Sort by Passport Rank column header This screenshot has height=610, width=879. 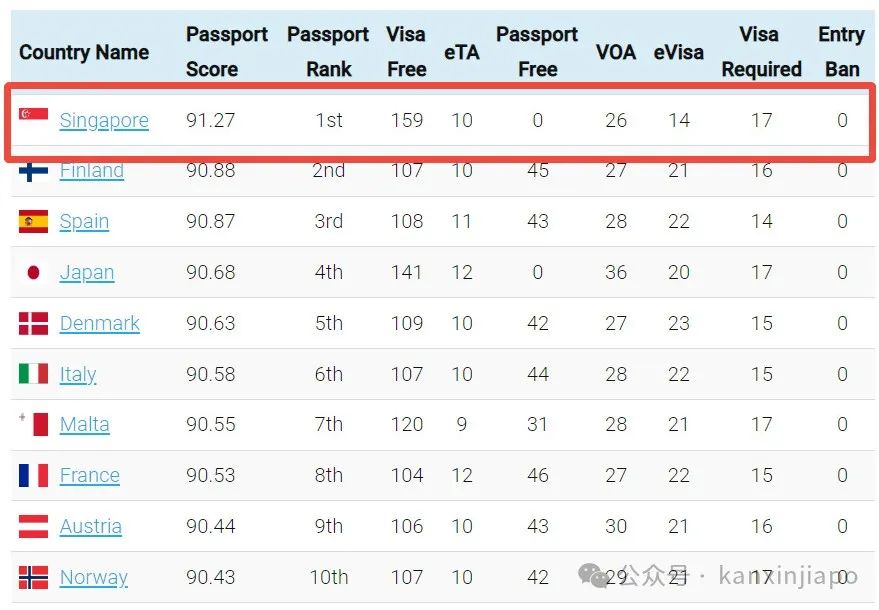tap(328, 52)
